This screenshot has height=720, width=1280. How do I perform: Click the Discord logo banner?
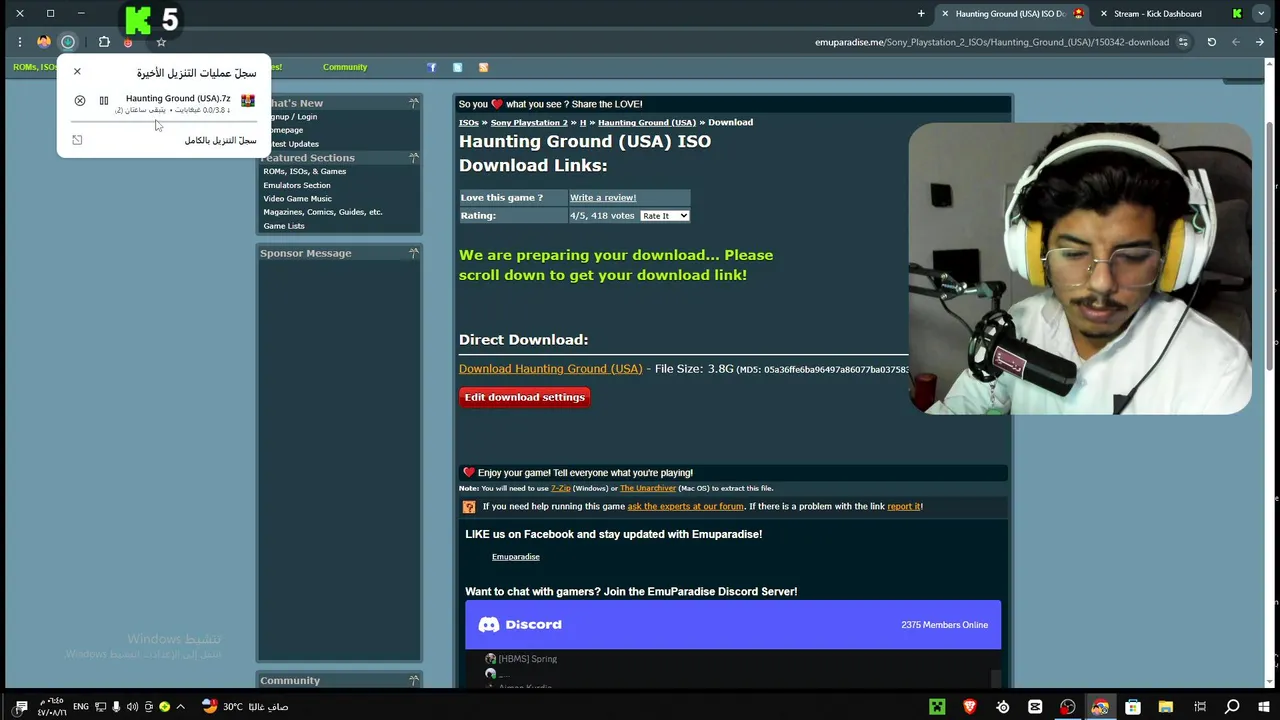pos(520,625)
